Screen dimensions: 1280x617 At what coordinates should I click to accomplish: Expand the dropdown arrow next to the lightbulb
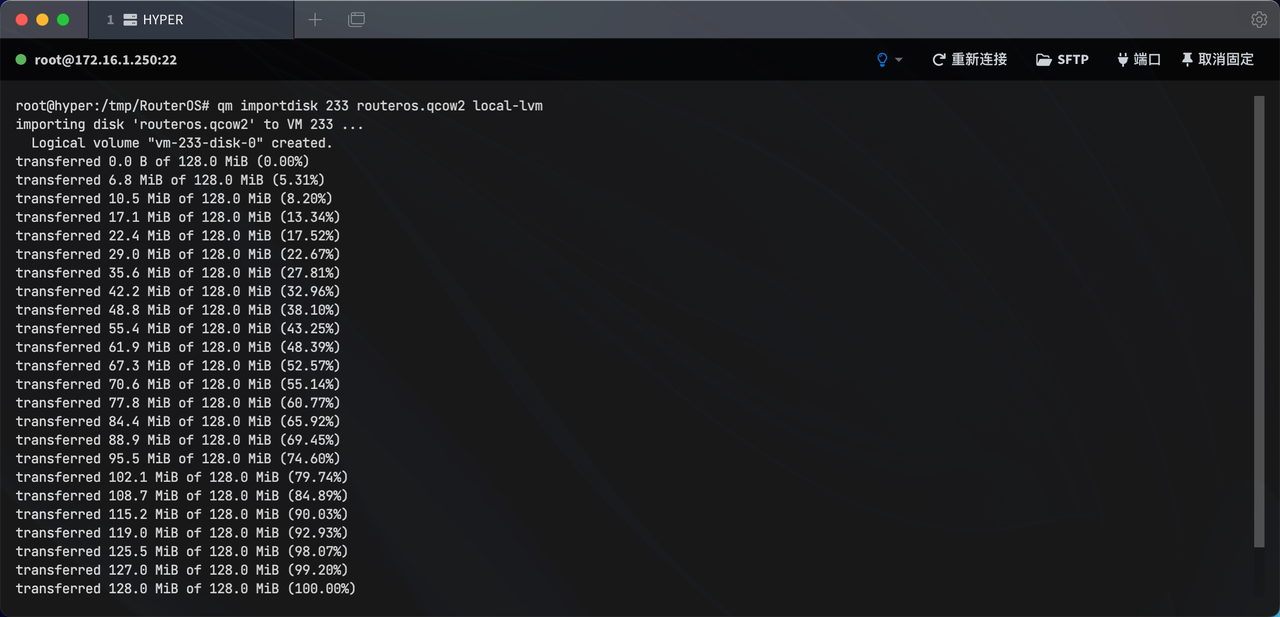click(x=898, y=60)
